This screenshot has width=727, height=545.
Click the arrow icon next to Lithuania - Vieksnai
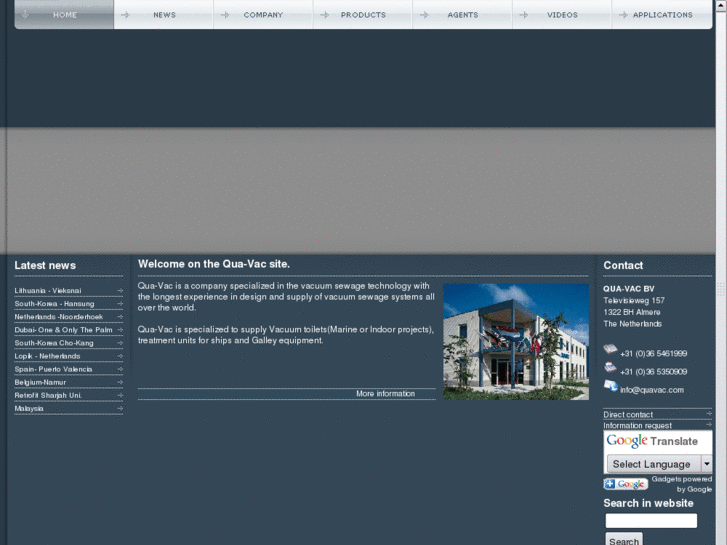coord(120,290)
